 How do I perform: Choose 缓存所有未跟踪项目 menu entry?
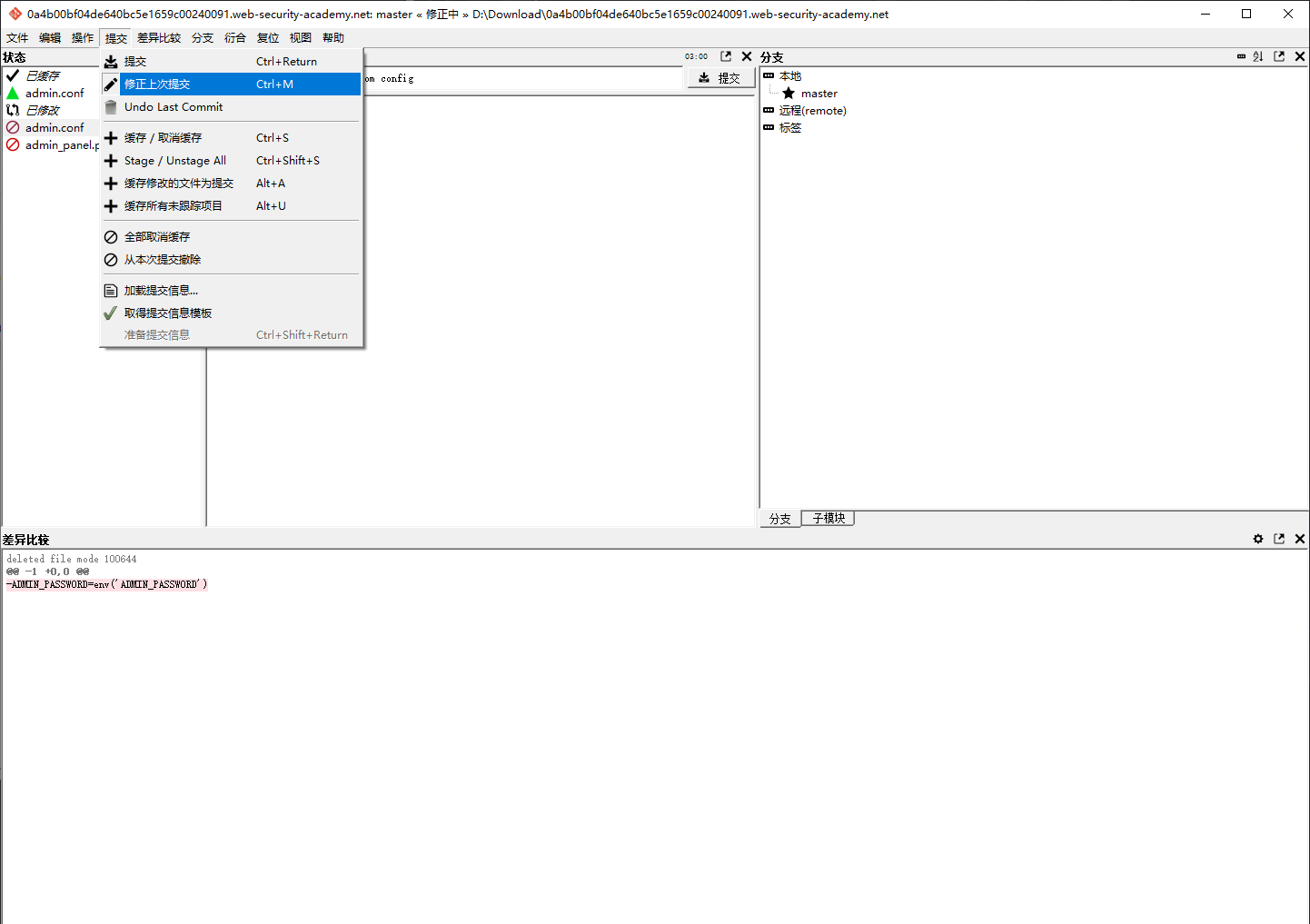pyautogui.click(x=231, y=205)
